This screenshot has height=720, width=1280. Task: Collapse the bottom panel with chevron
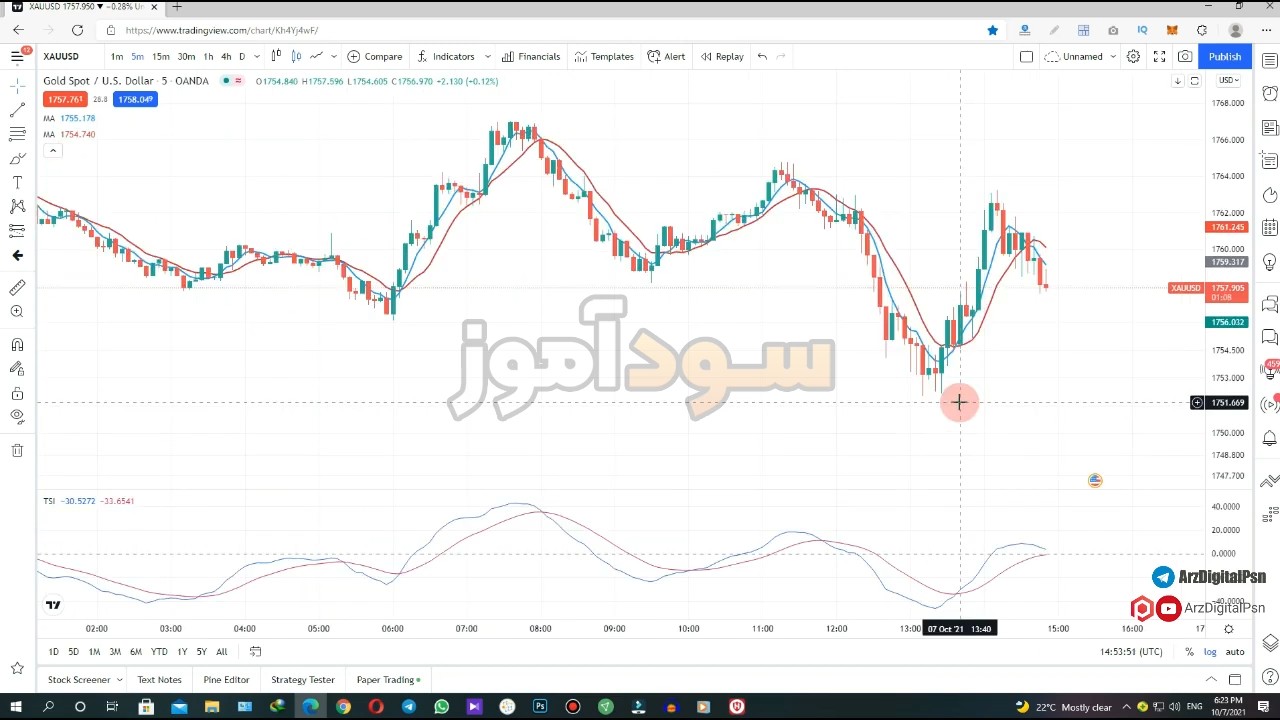tap(1211, 680)
